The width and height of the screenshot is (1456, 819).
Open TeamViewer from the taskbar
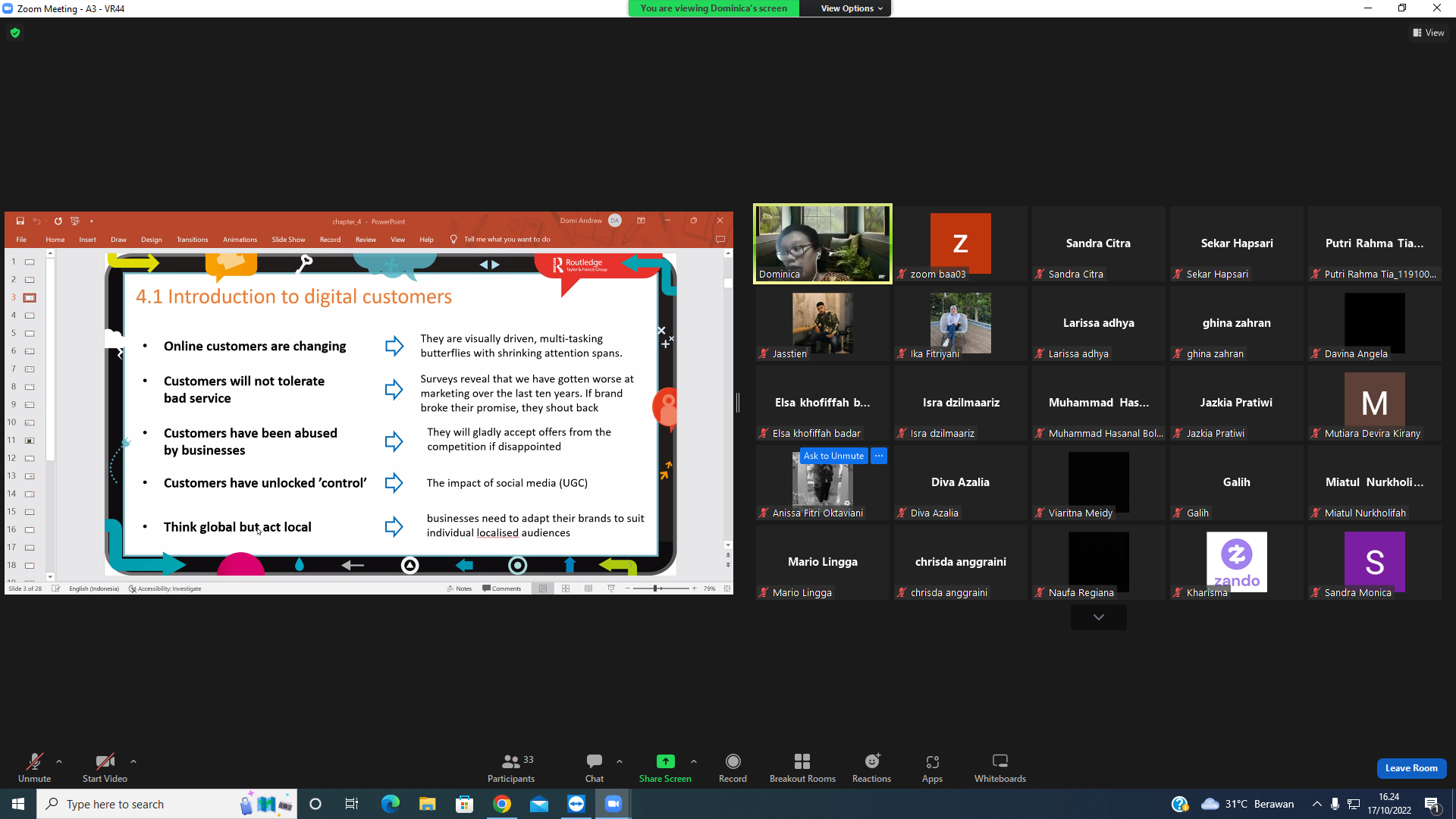[x=576, y=804]
